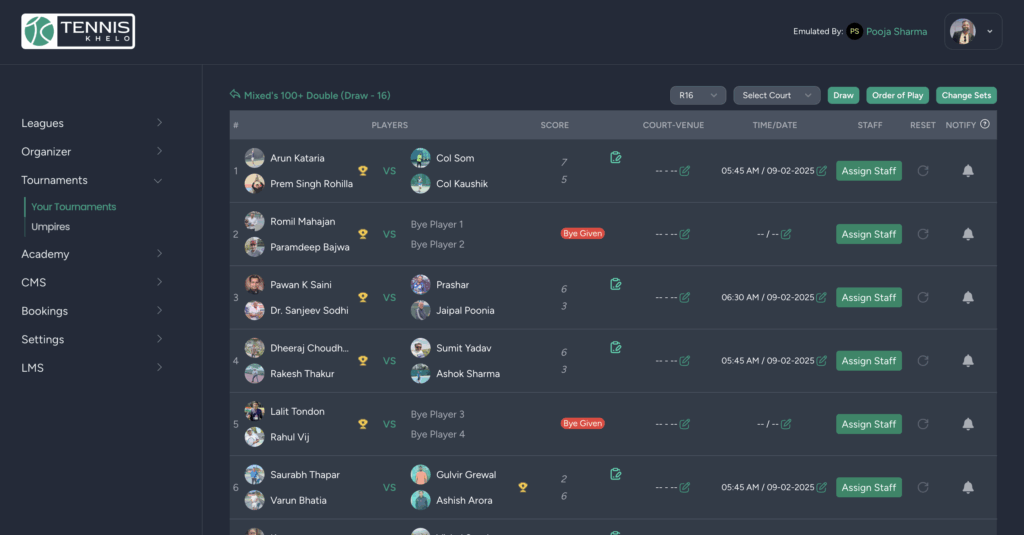Edit court-venue for Romil Mahajan match
Image resolution: width=1024 pixels, height=535 pixels.
684,234
